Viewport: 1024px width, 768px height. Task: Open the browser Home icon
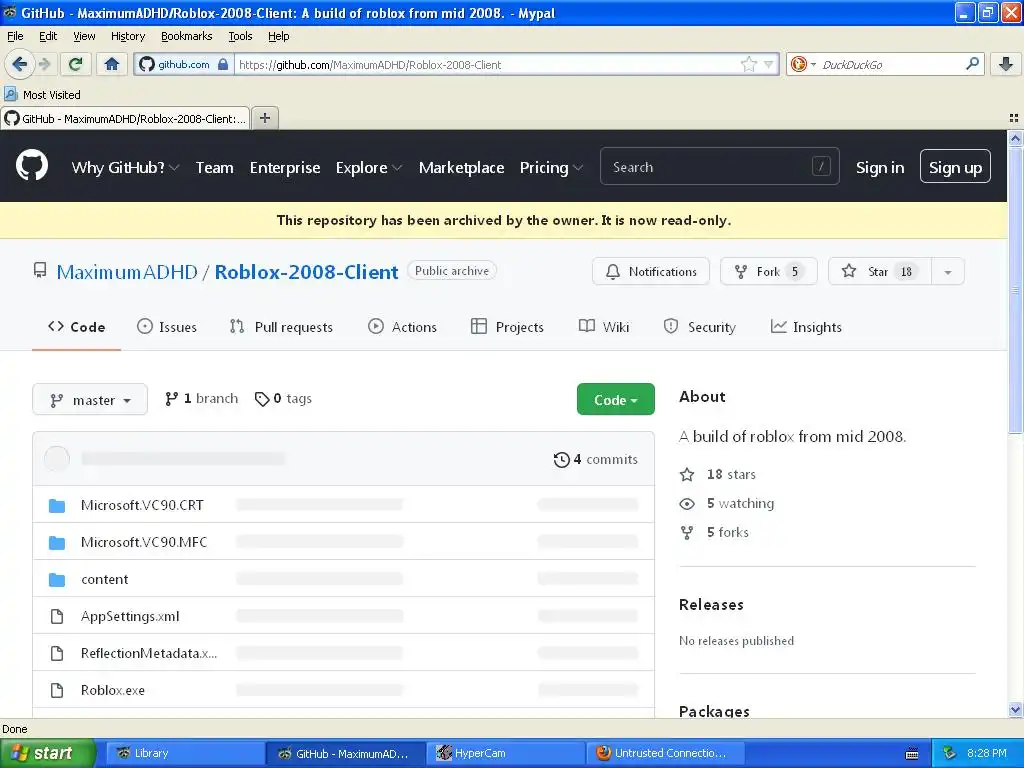tap(112, 64)
